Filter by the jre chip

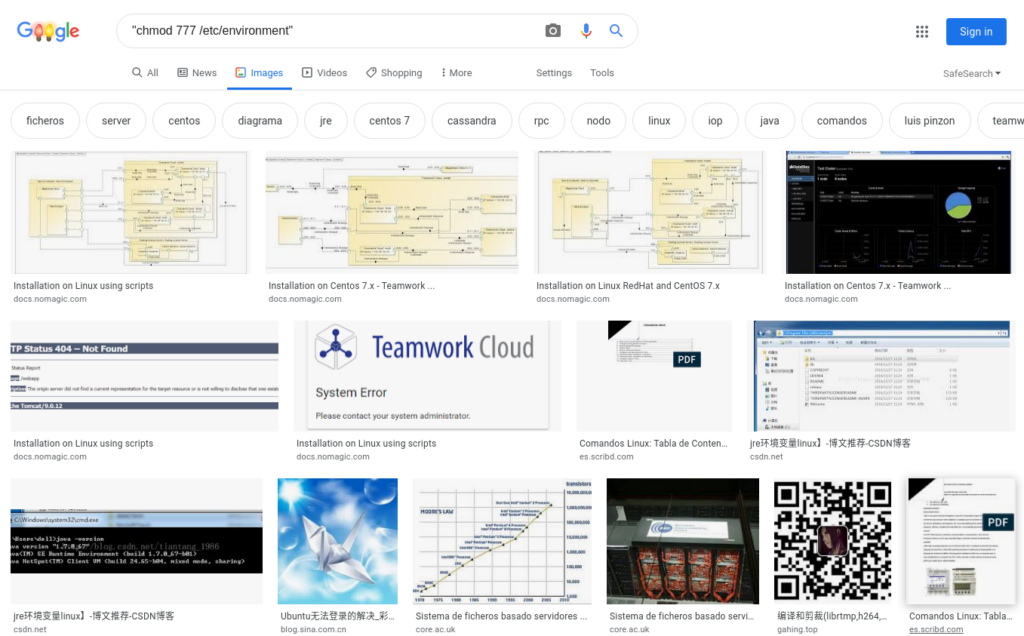click(326, 121)
